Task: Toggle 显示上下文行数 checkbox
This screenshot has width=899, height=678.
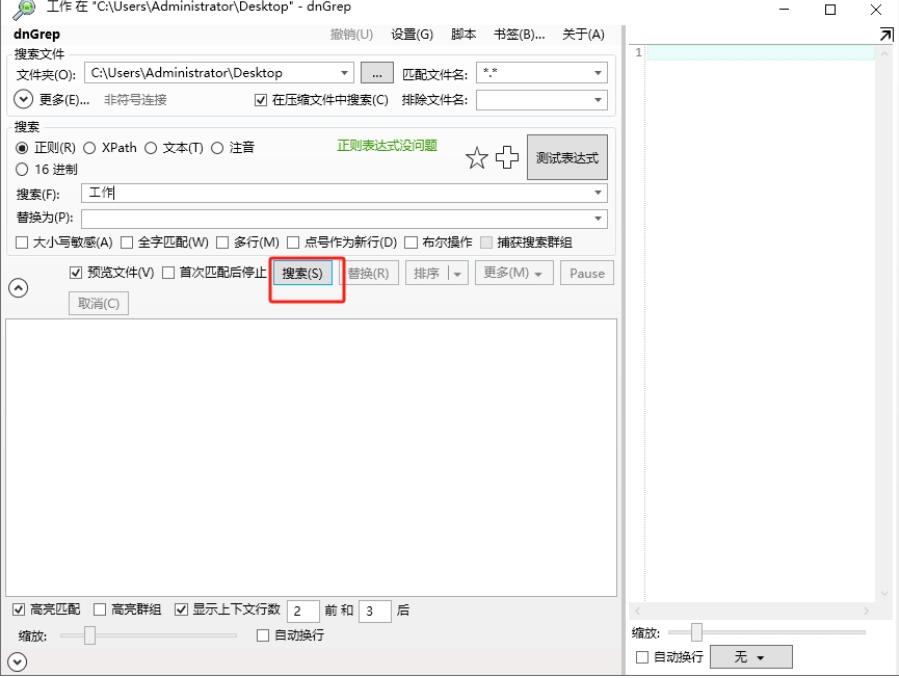Action: pyautogui.click(x=181, y=609)
